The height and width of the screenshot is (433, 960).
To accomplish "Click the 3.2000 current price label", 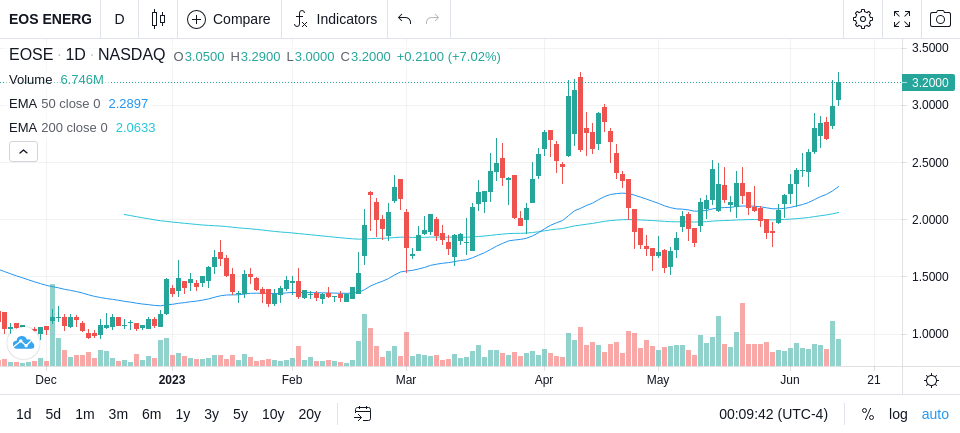I will [928, 83].
